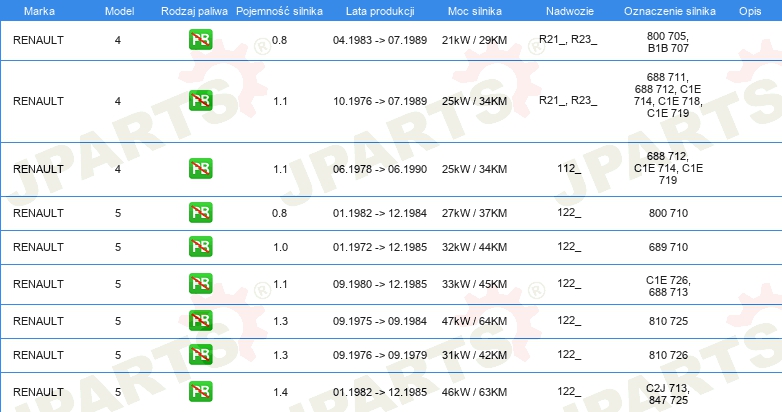Click engine capacity 1.4
This screenshot has width=782, height=412.
click(280, 392)
